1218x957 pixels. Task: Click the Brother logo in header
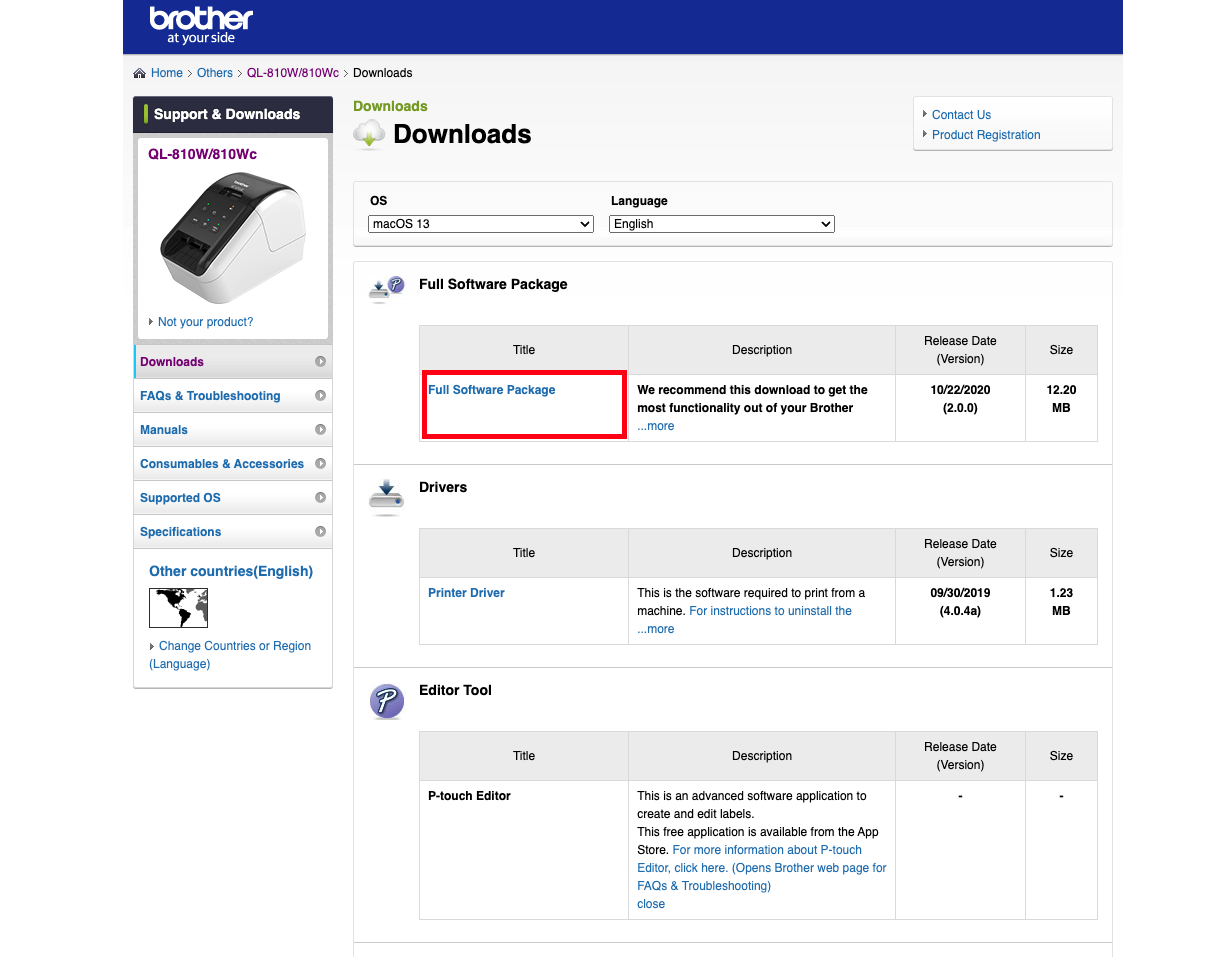point(200,25)
